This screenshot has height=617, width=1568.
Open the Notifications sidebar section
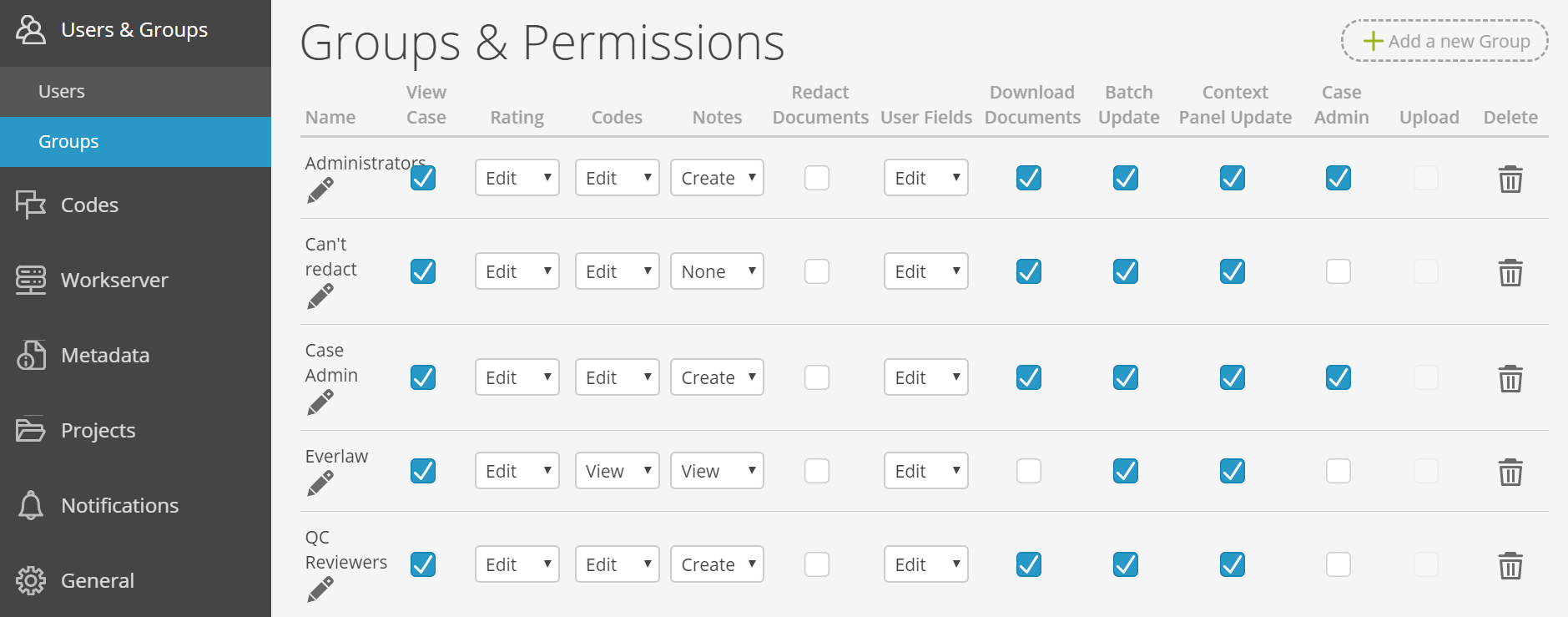135,505
